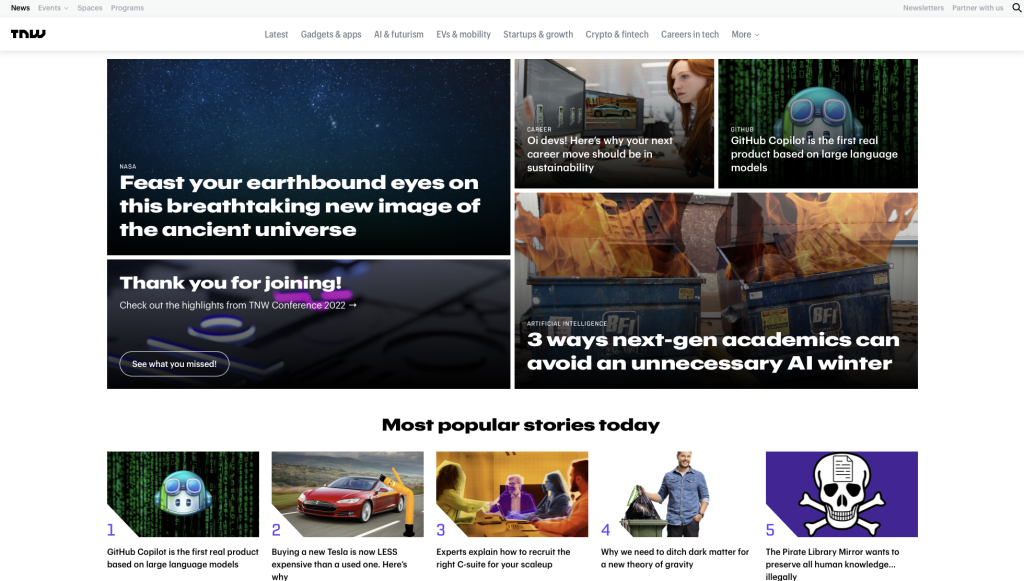Viewport: 1024px width, 581px height.
Task: Open the Latest section
Action: [x=276, y=35]
